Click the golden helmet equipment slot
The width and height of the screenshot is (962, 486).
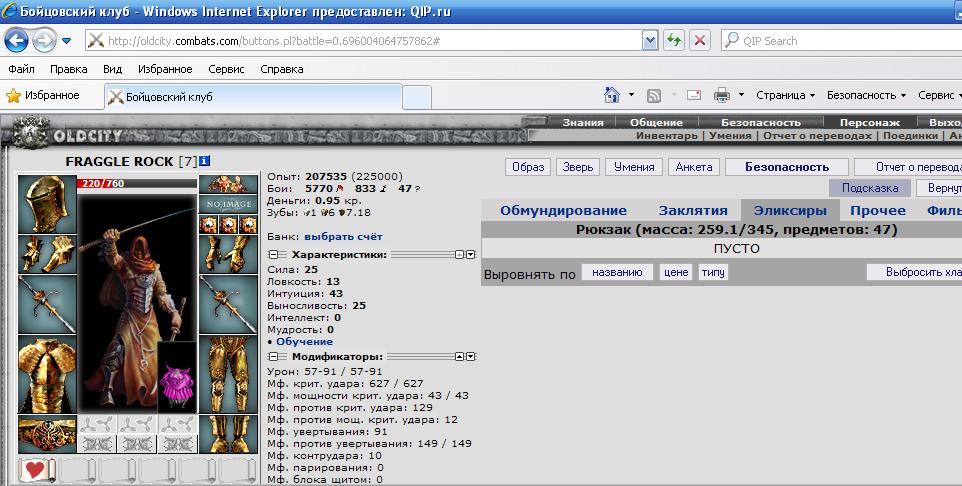(x=47, y=204)
